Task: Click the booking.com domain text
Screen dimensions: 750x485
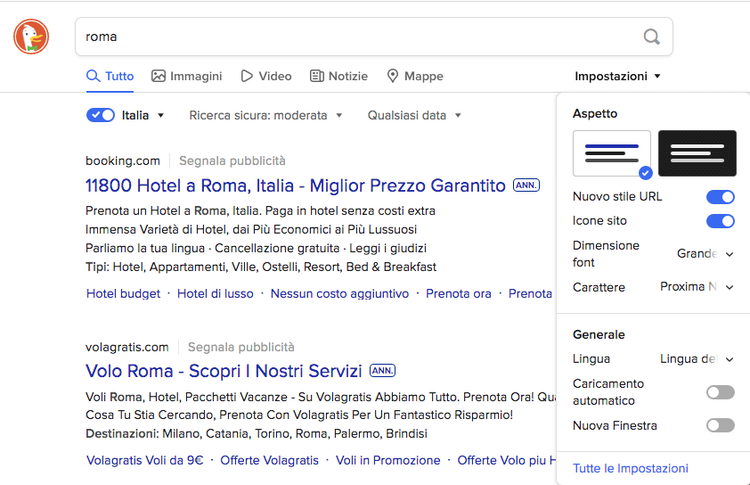Action: pyautogui.click(x=122, y=161)
